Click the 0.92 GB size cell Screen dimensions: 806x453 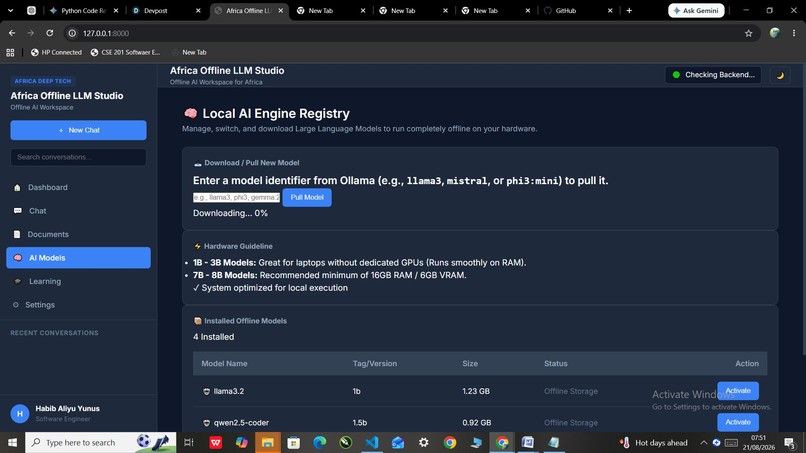[477, 423]
